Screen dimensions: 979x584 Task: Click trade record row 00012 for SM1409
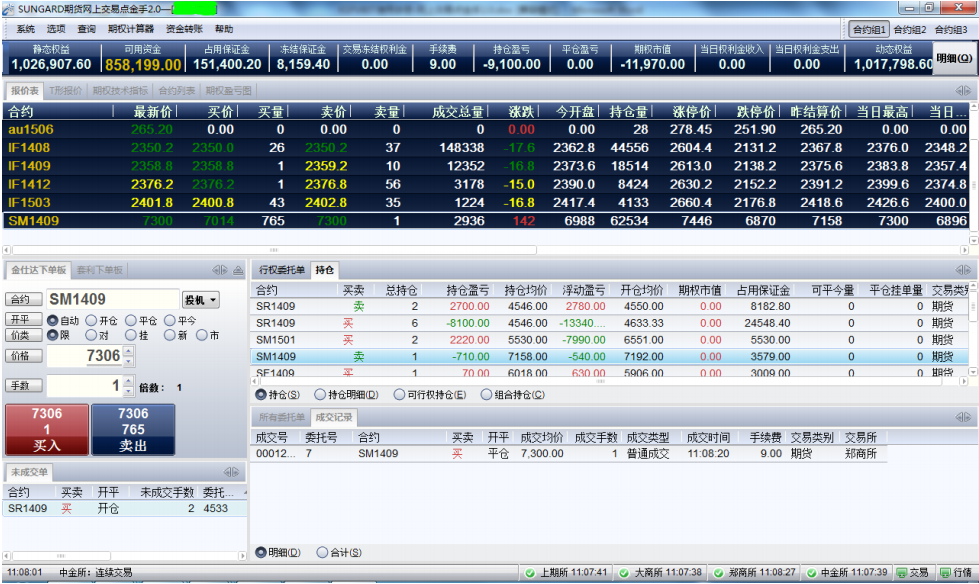(x=569, y=453)
